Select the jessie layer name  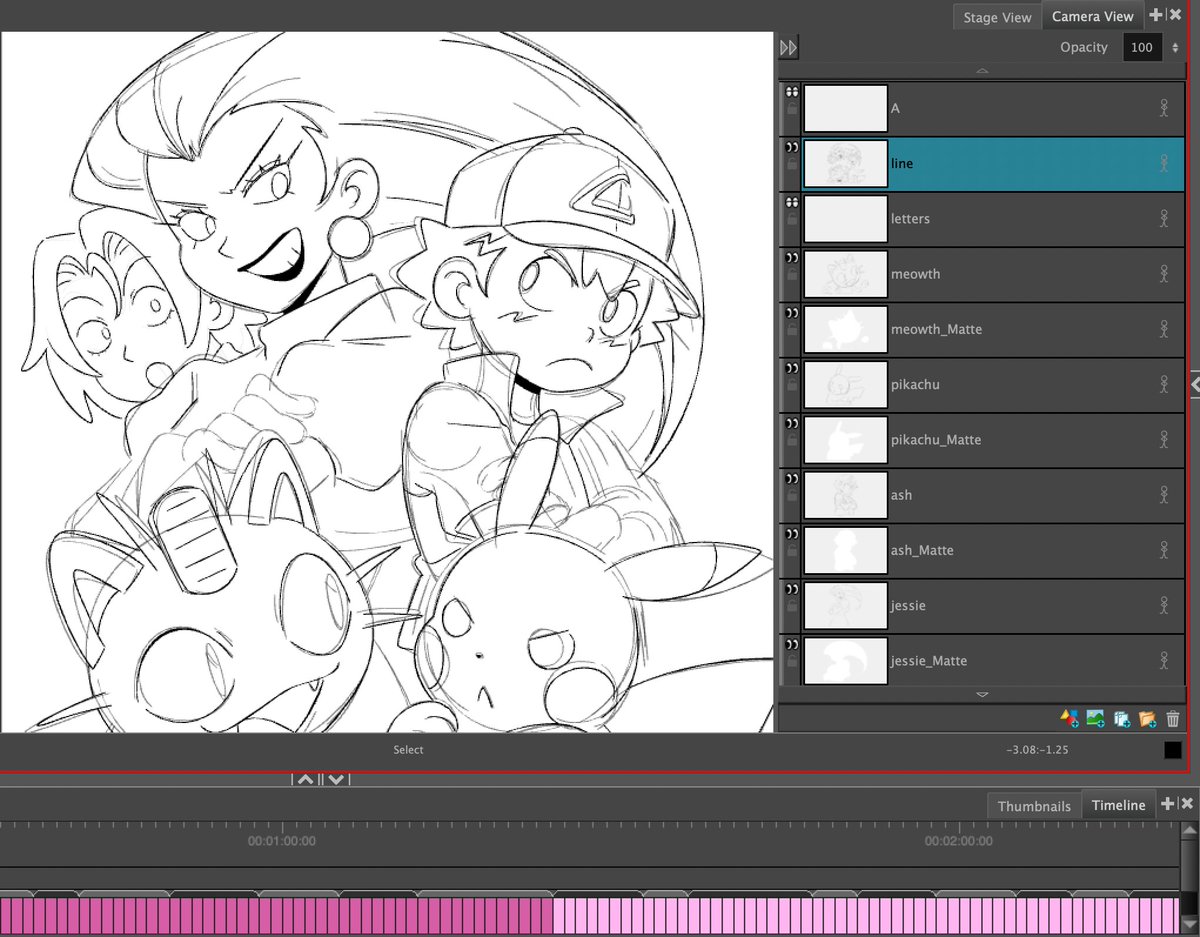(908, 605)
